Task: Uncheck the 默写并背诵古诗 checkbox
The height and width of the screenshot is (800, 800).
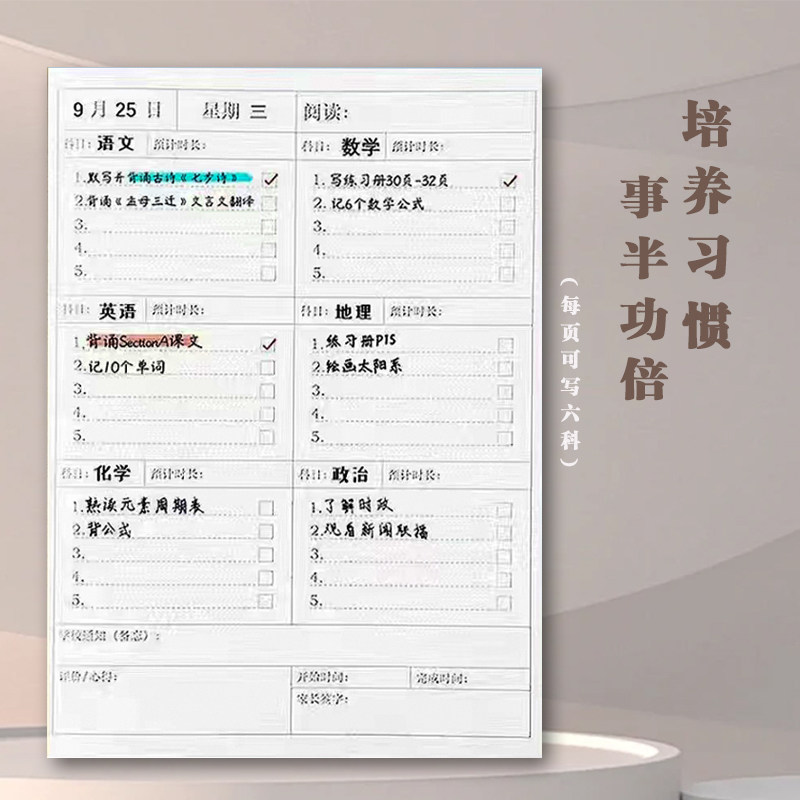Action: pyautogui.click(x=269, y=179)
